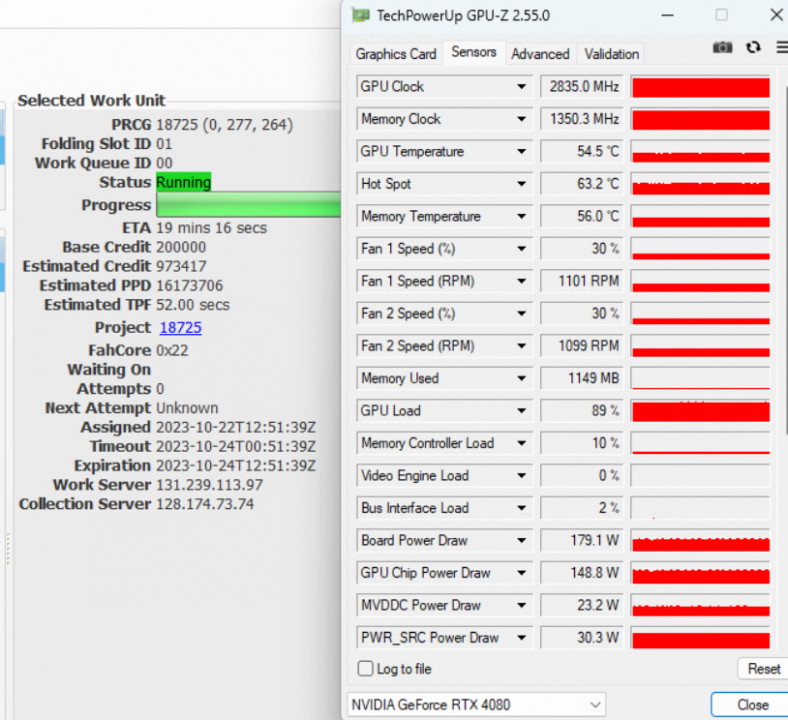Open the GPU Temperature sensor dropdown
Viewport: 788px width, 720px height.
coord(522,151)
